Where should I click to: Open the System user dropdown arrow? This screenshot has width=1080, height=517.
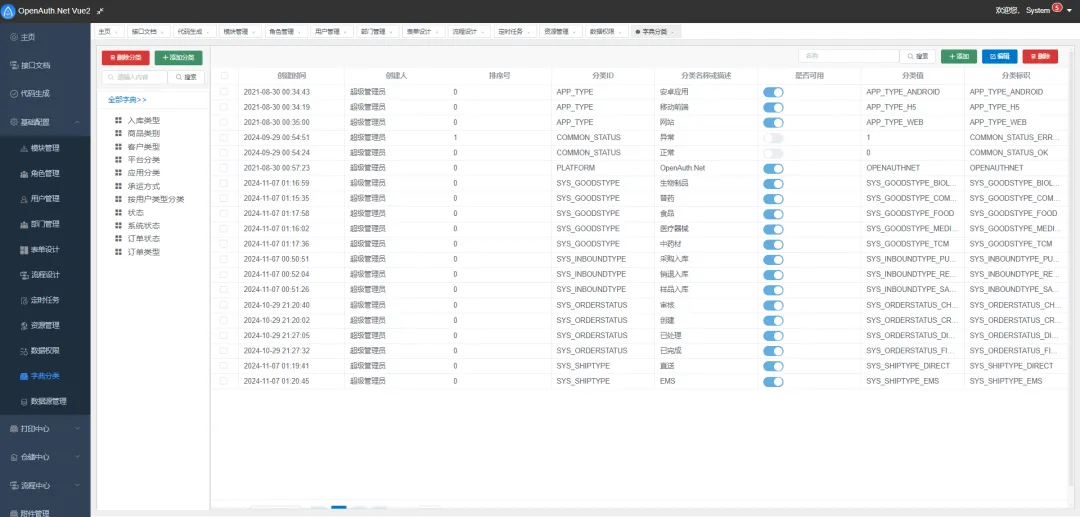point(1069,11)
